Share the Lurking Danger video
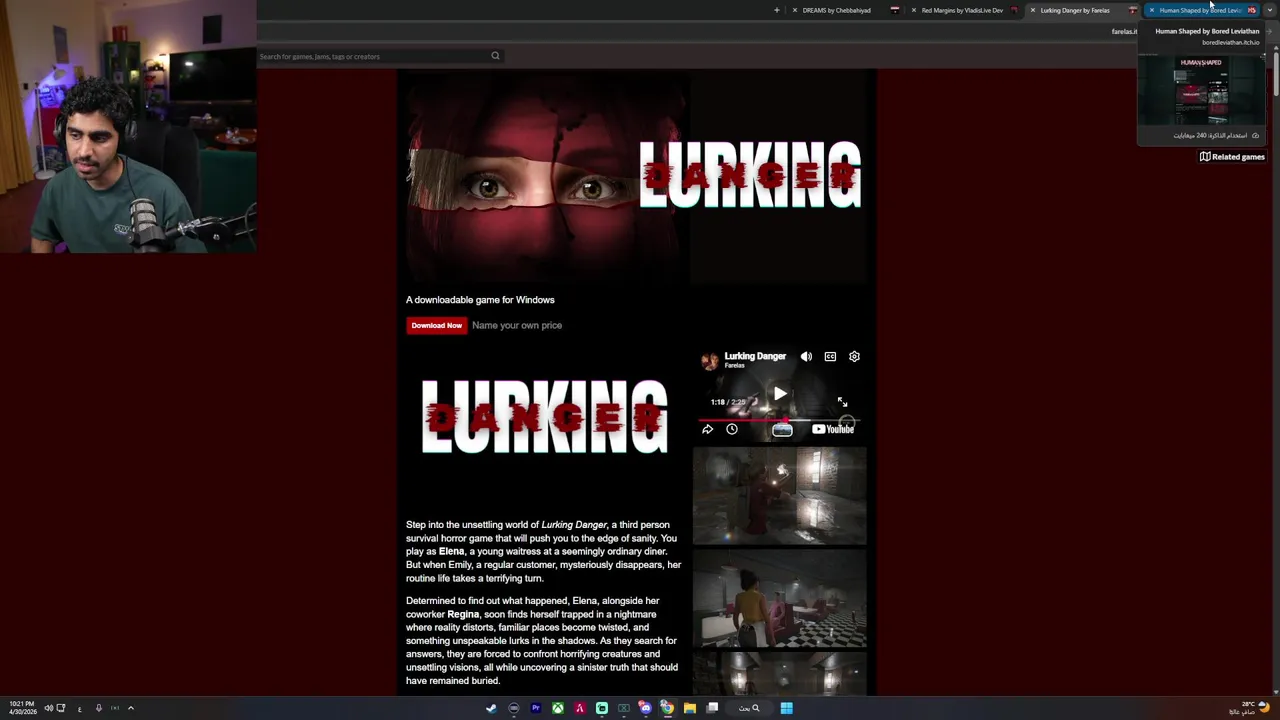Viewport: 1280px width, 720px height. pyautogui.click(x=708, y=429)
